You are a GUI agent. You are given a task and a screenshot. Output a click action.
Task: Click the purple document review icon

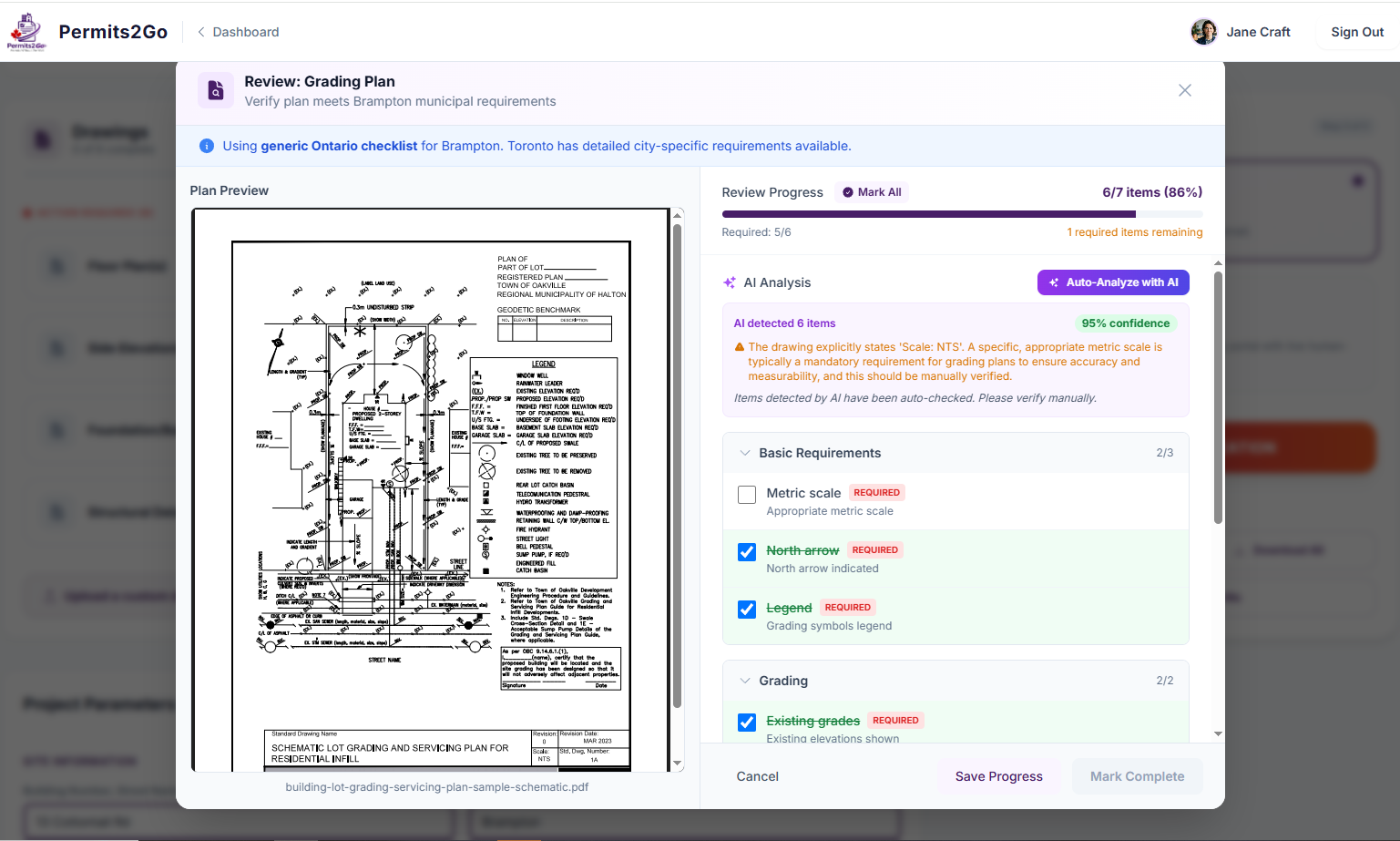[216, 90]
